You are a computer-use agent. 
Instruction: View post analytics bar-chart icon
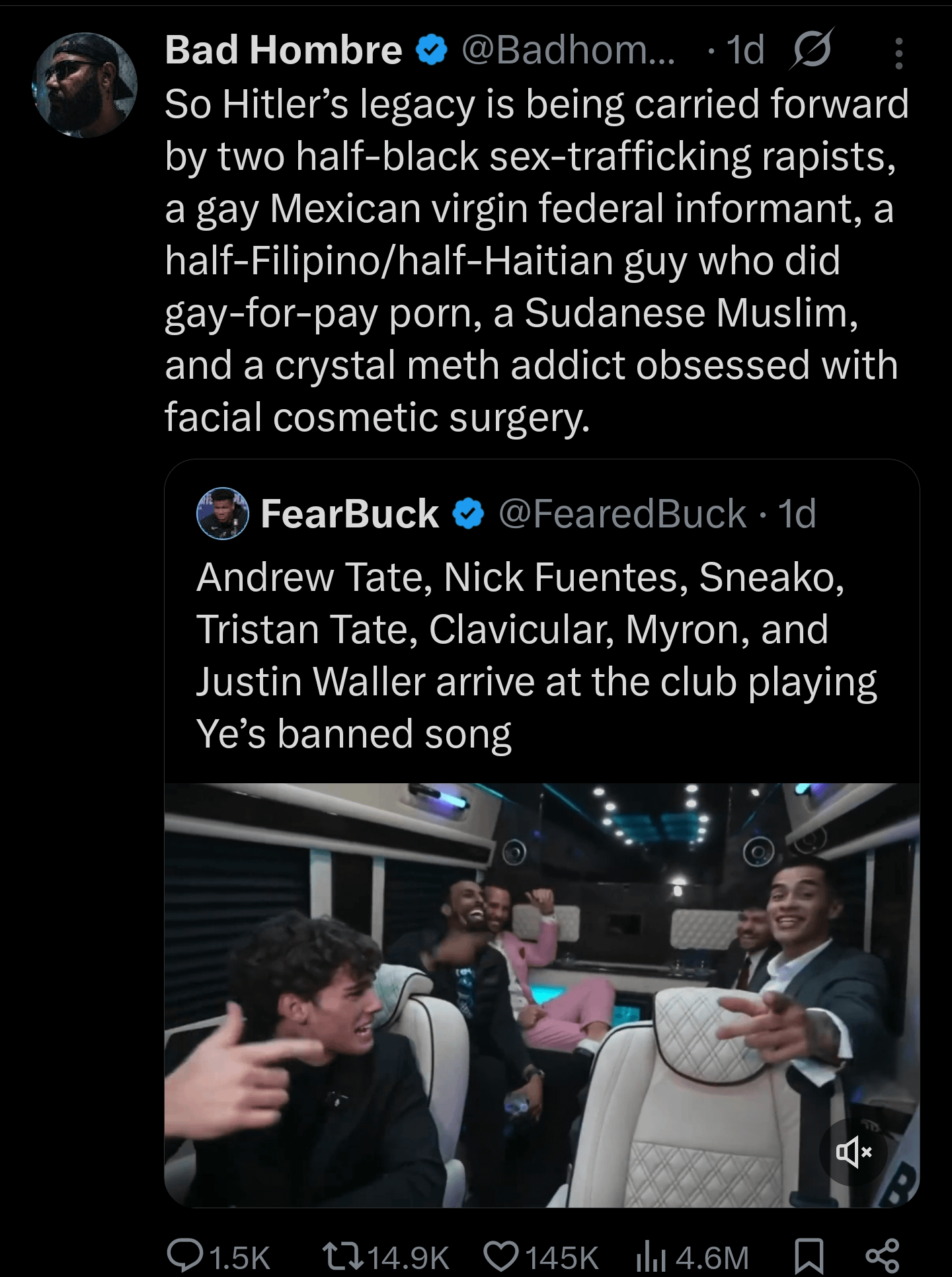click(x=651, y=1256)
